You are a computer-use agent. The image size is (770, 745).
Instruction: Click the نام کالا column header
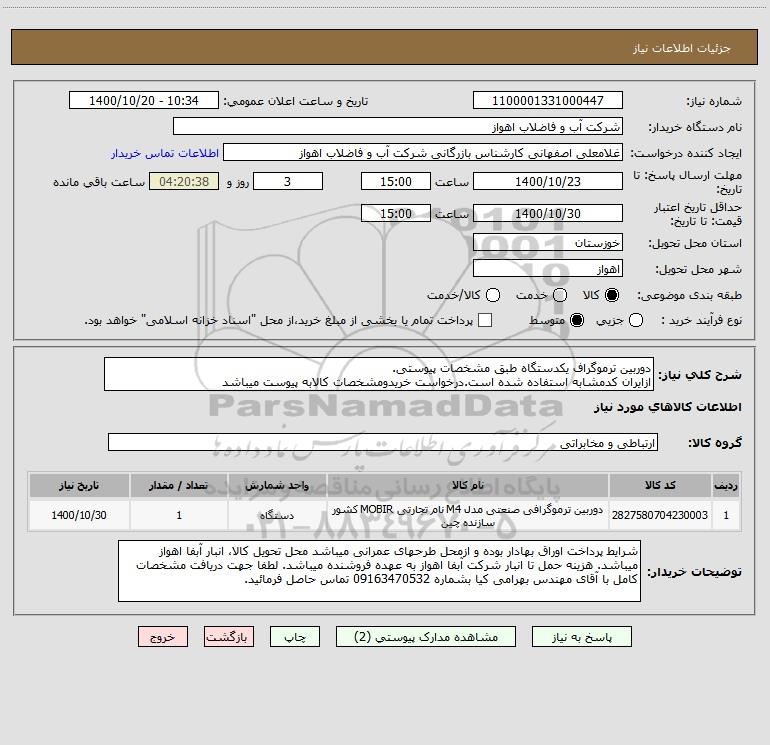468,485
